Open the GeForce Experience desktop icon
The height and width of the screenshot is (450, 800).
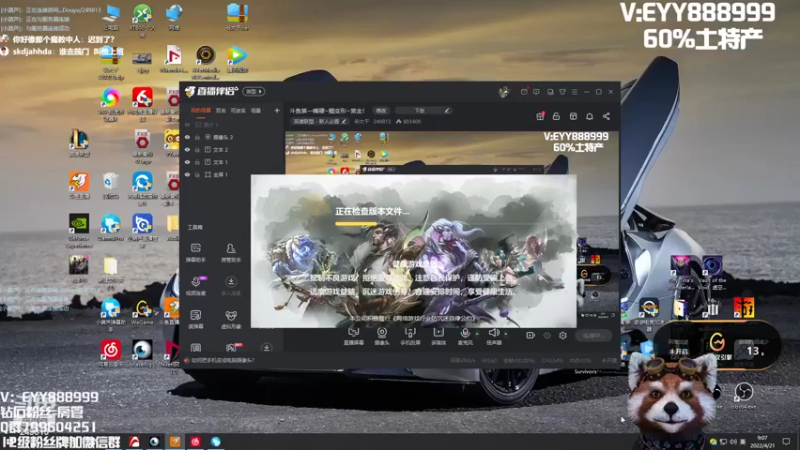coord(79,230)
